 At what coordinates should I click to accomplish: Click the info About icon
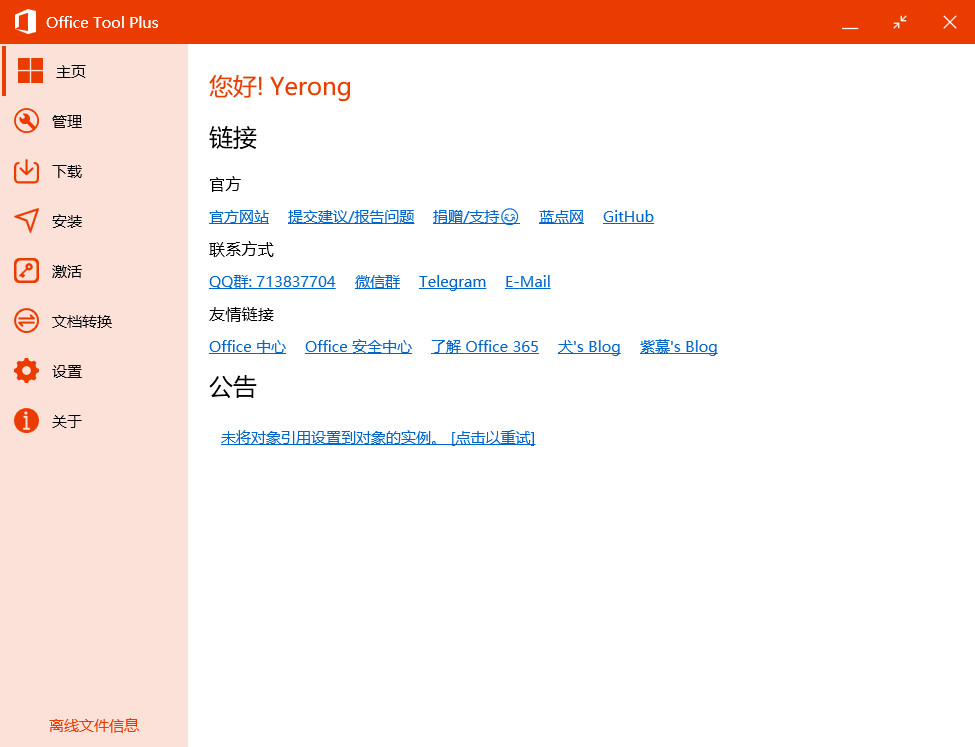pos(26,421)
